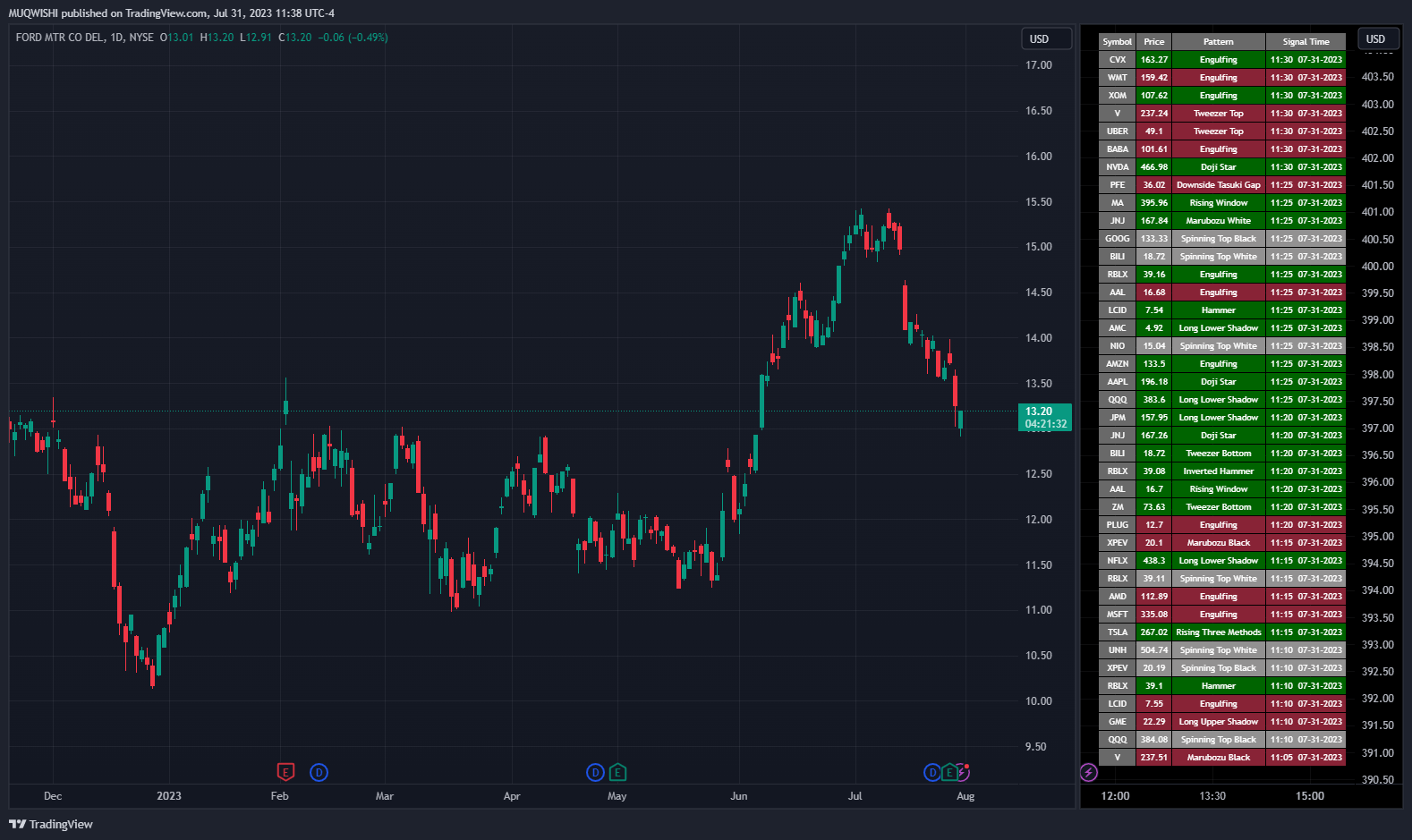Click the JPM symbol cell
The image size is (1412, 840).
point(1118,418)
